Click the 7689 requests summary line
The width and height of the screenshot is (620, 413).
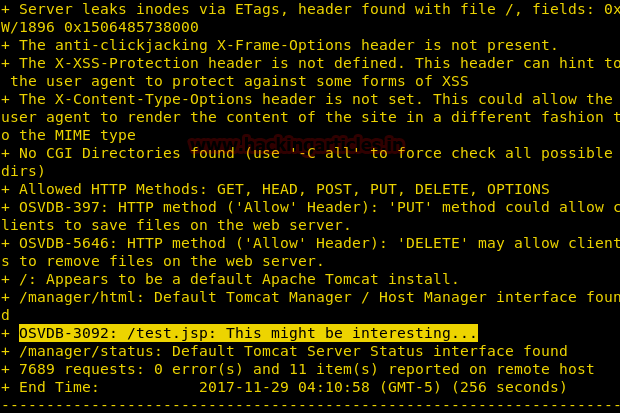[298, 369]
